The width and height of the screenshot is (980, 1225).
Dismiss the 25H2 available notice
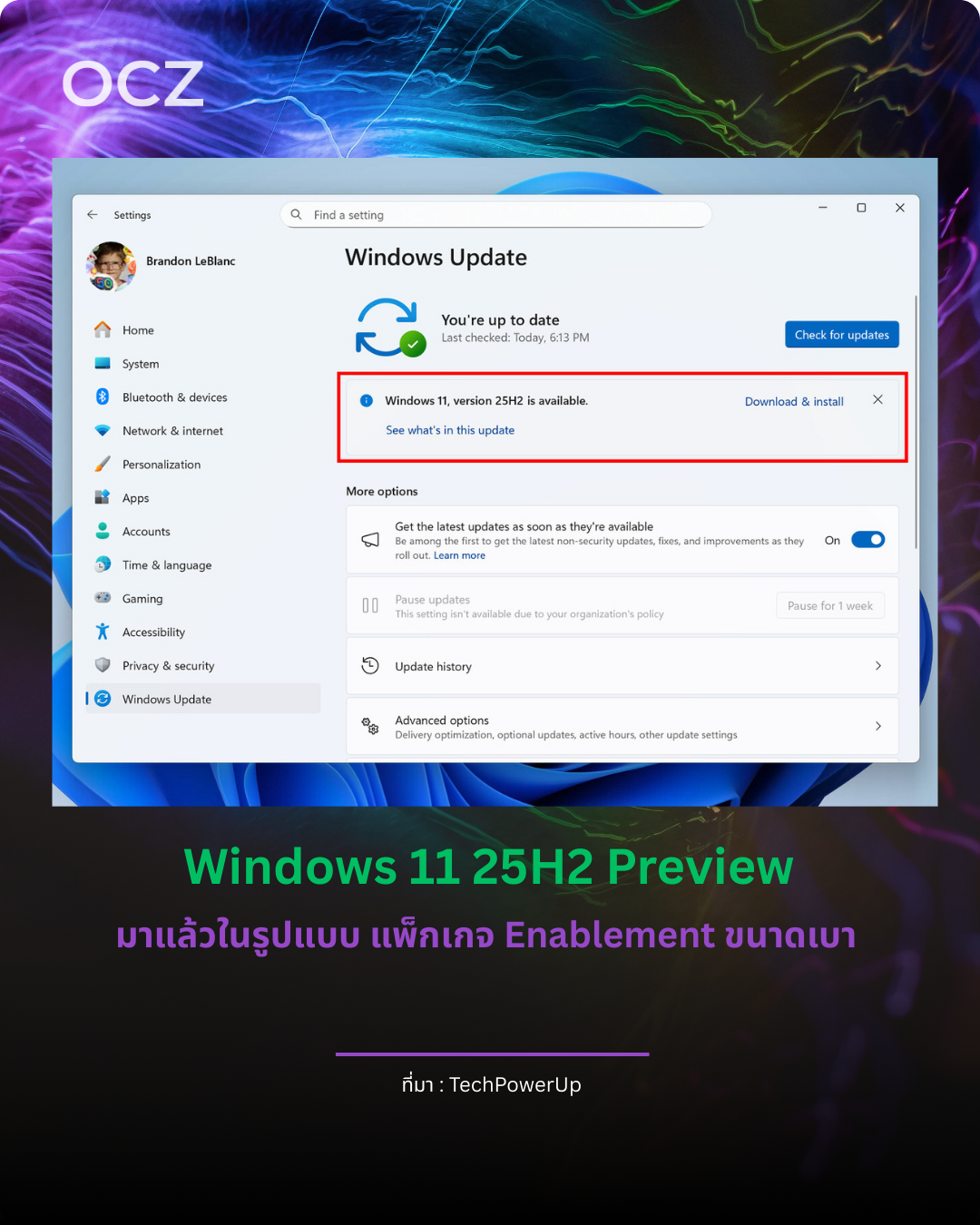point(877,399)
